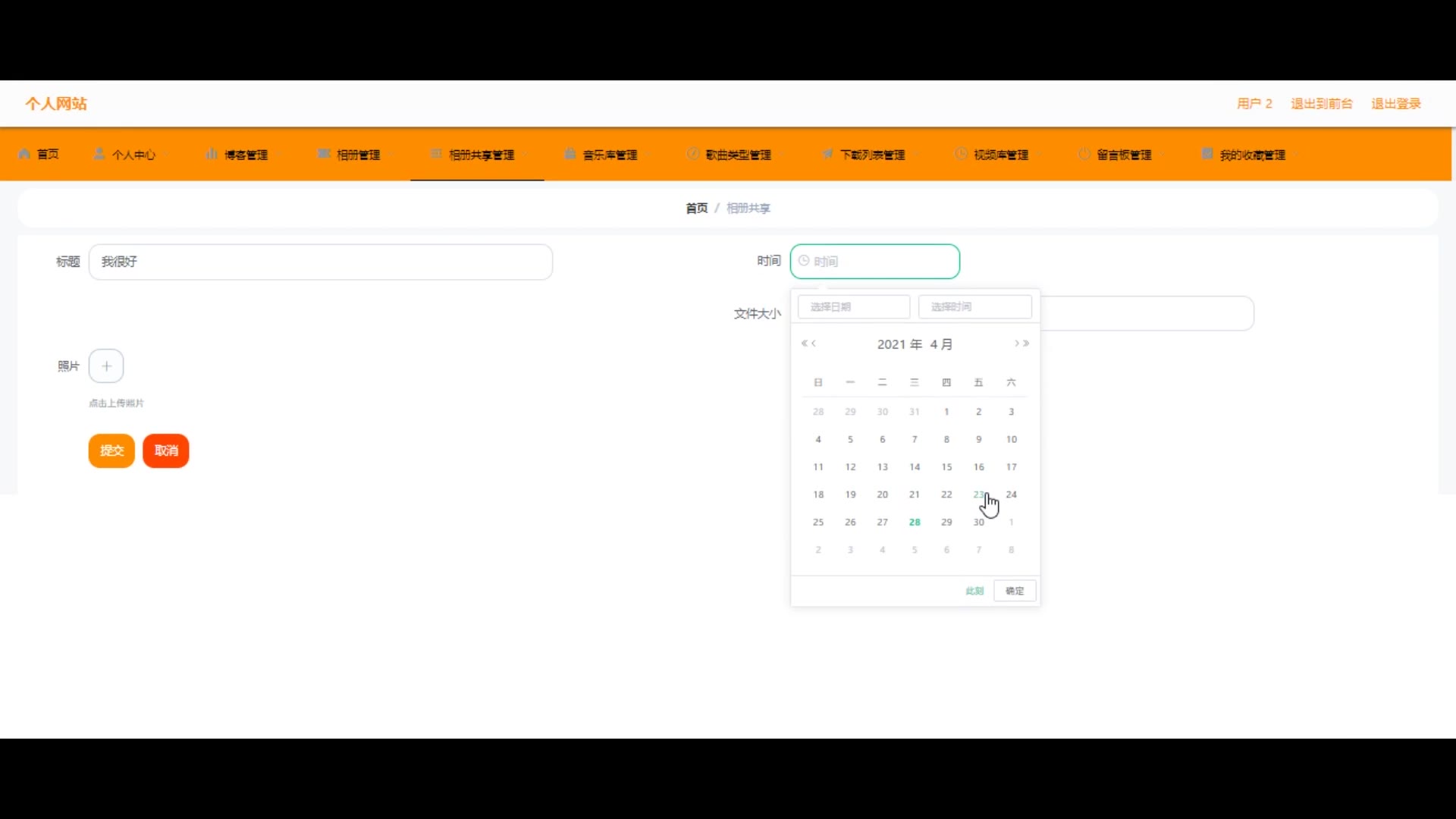This screenshot has height=819, width=1456.
Task: Go to next month with right arrow
Action: 1017,344
